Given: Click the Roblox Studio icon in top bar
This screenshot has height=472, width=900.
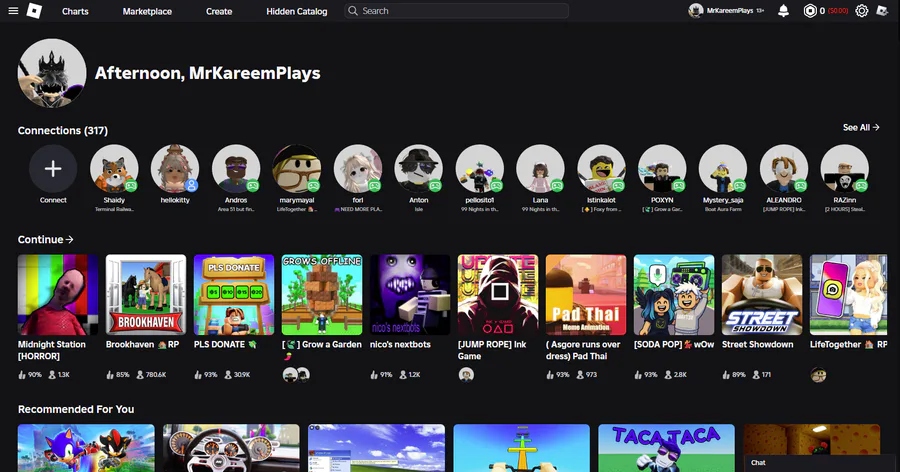Looking at the screenshot, I should tap(882, 11).
